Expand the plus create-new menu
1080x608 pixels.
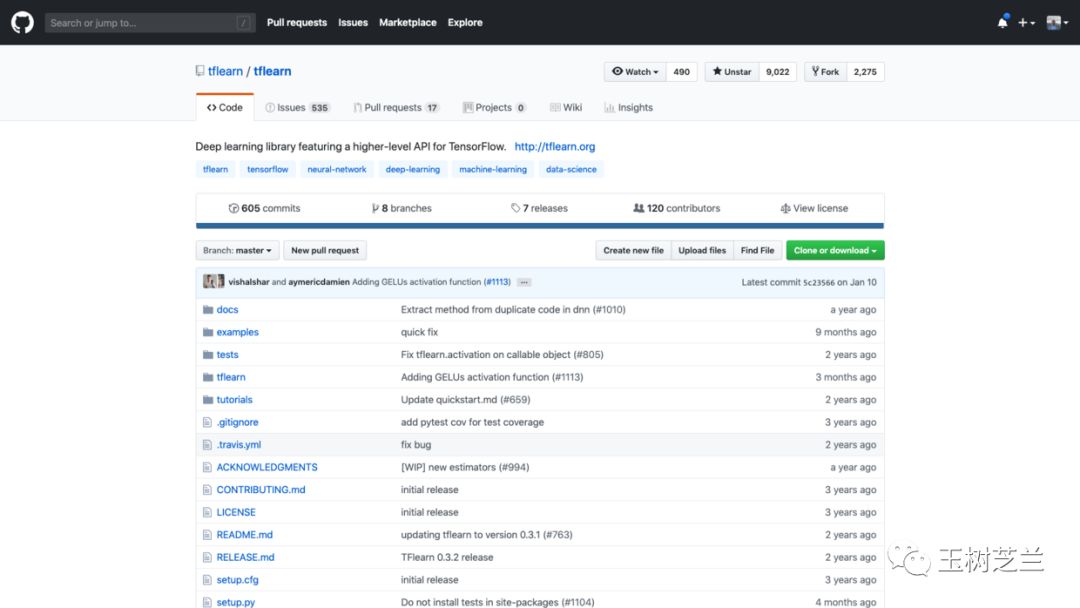pos(1026,23)
